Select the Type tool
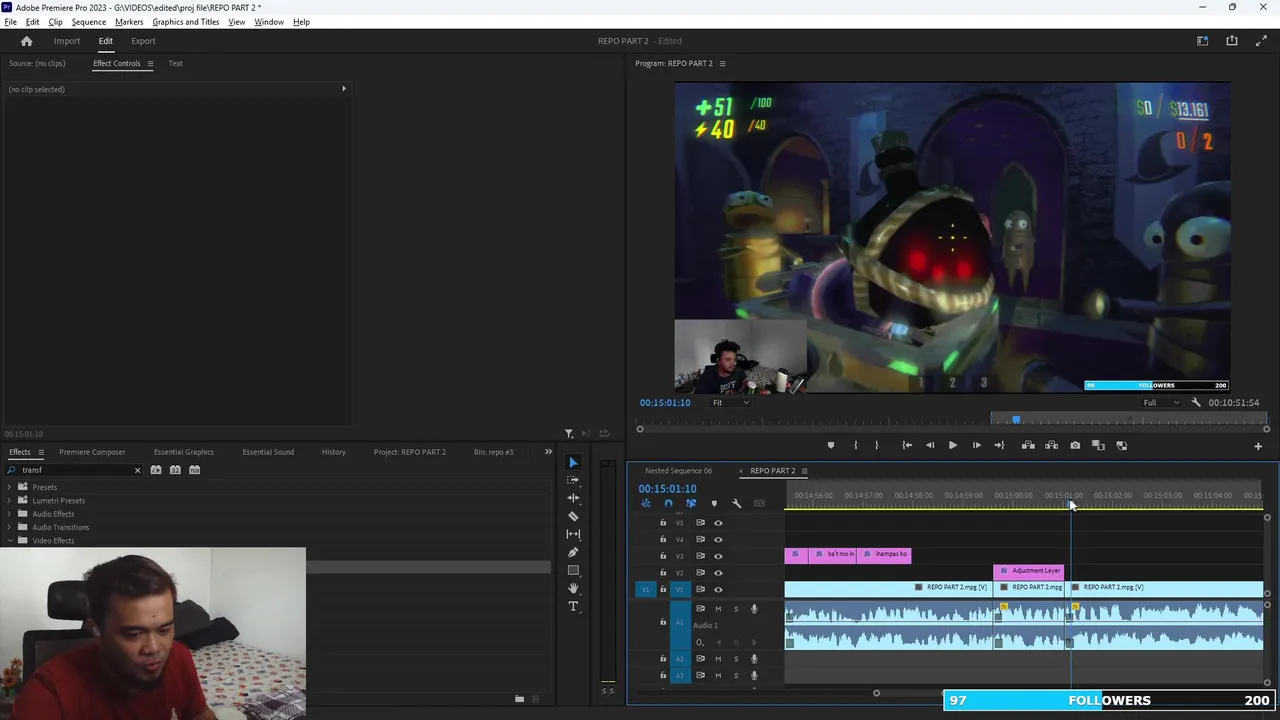This screenshot has width=1280, height=720. pos(573,606)
